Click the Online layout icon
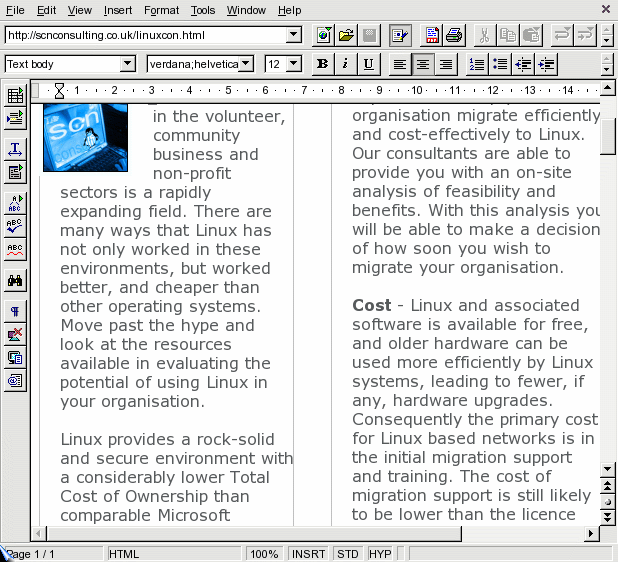The height and width of the screenshot is (562, 618). (x=15, y=358)
